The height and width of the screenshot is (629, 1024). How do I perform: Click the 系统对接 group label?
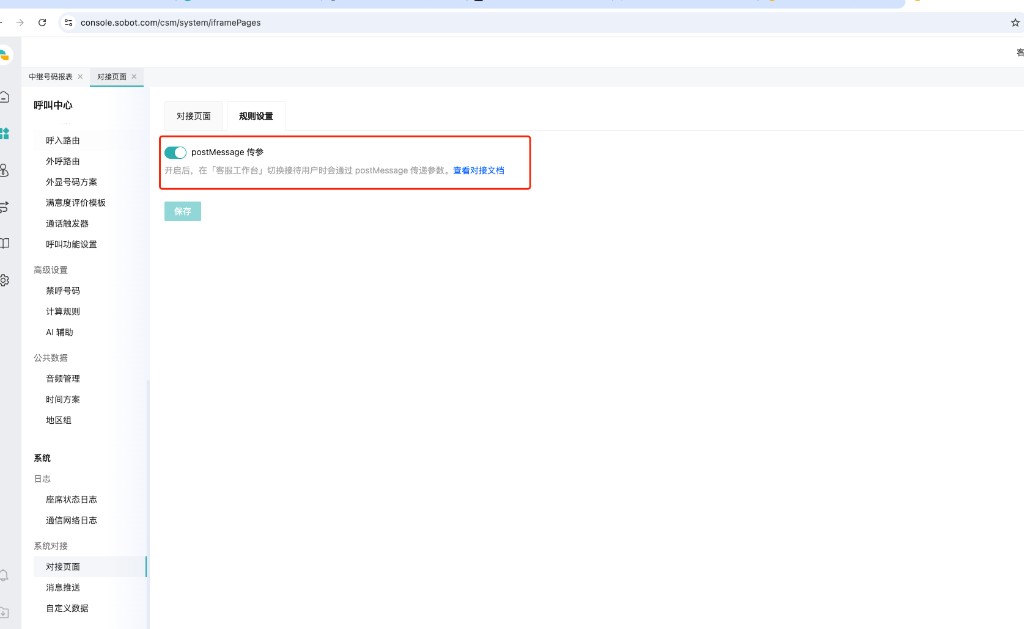(x=51, y=546)
